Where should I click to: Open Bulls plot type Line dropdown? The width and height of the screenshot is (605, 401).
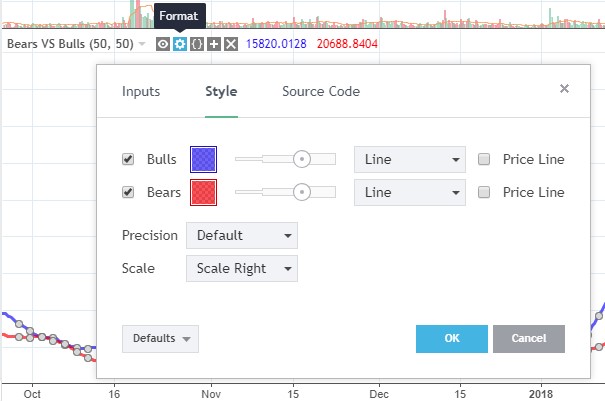410,159
